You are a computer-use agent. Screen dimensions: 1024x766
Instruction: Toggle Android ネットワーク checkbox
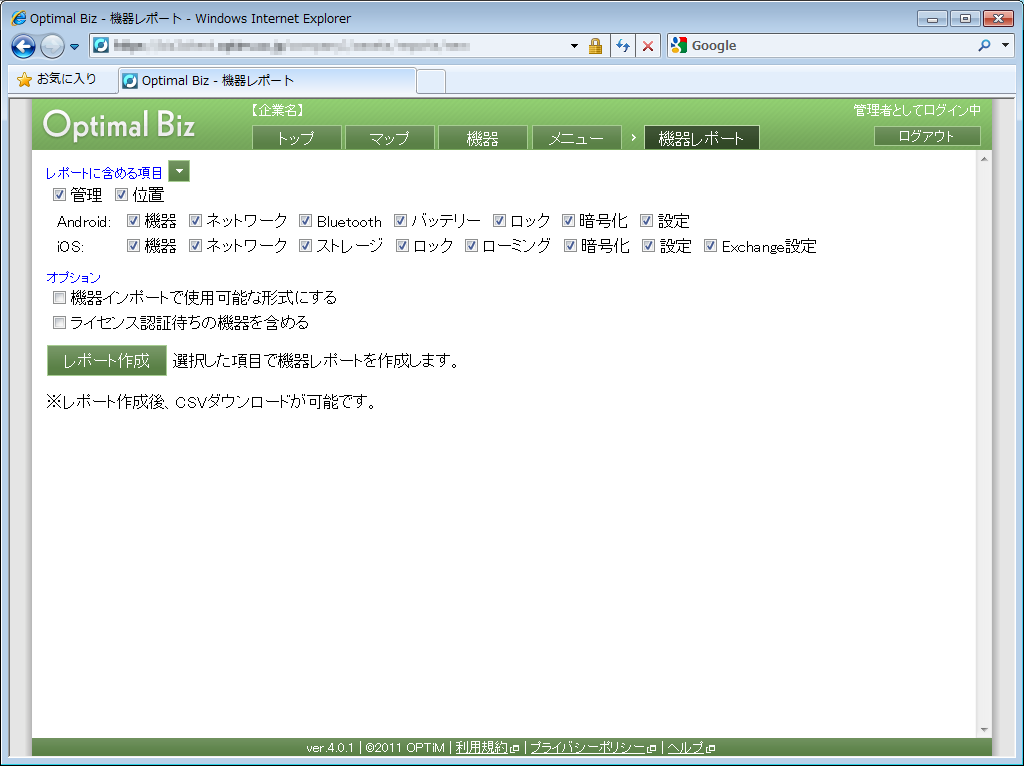[195, 221]
